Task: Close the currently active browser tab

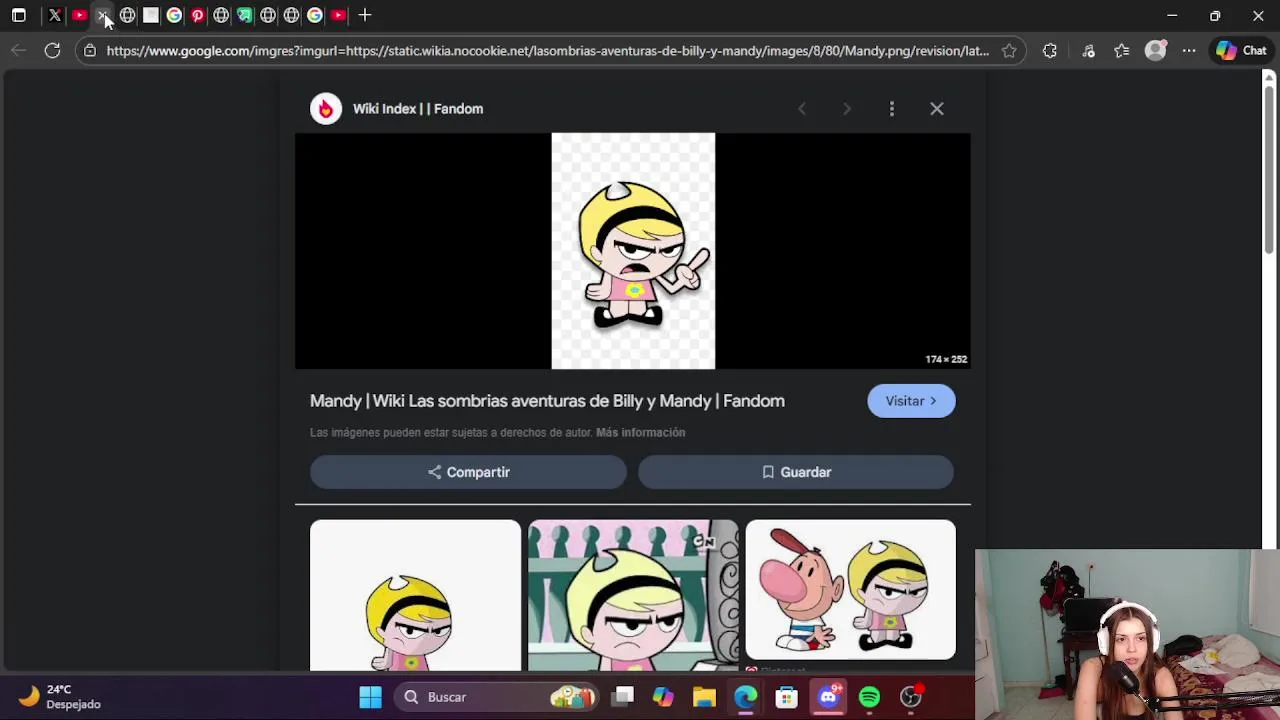Action: [x=103, y=15]
